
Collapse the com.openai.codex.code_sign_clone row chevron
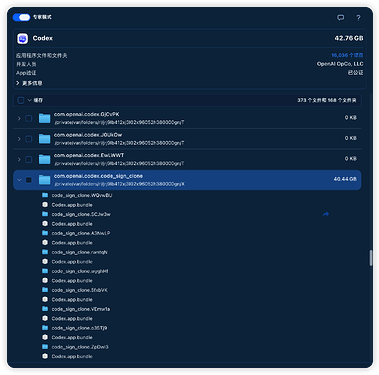[x=19, y=180]
